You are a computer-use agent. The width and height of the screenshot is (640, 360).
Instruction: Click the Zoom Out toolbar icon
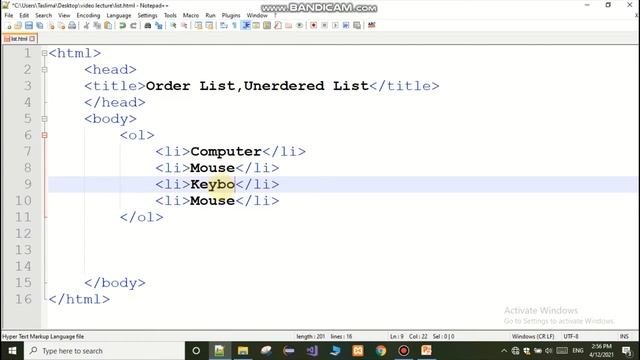click(x=184, y=25)
